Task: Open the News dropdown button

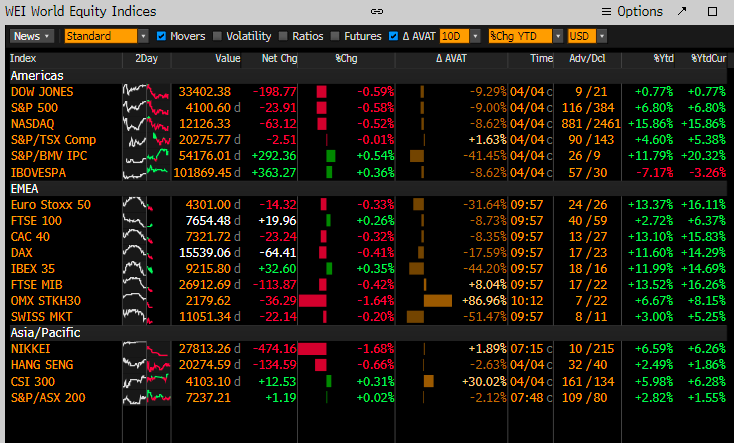Action: (x=32, y=36)
